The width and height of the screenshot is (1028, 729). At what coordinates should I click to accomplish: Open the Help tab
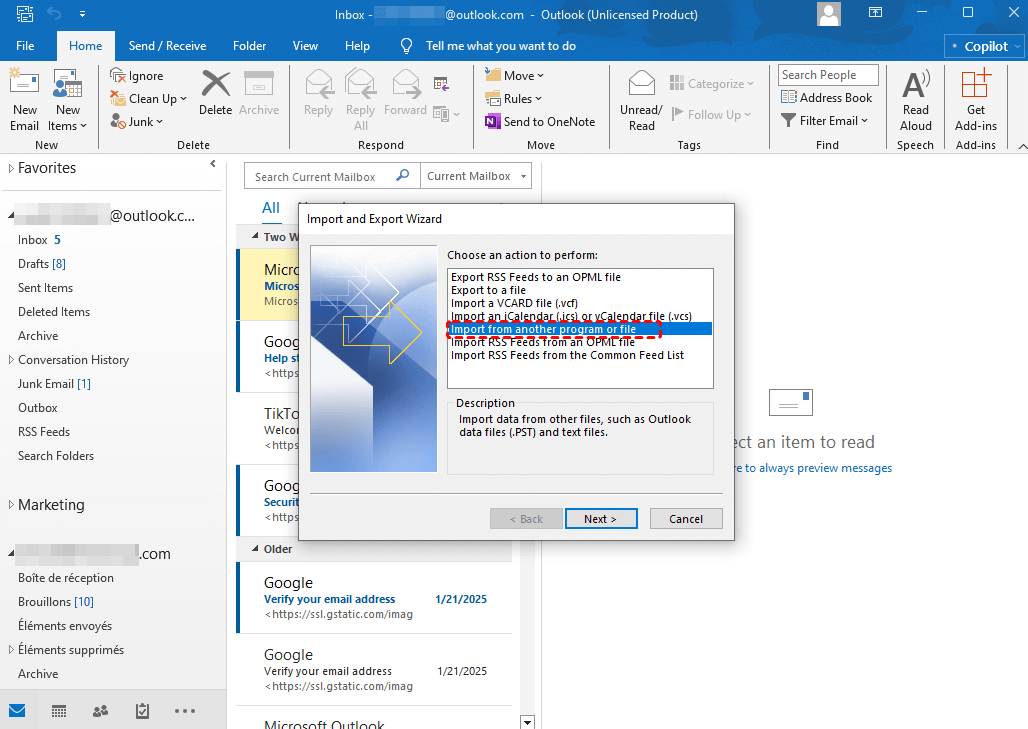coord(357,46)
